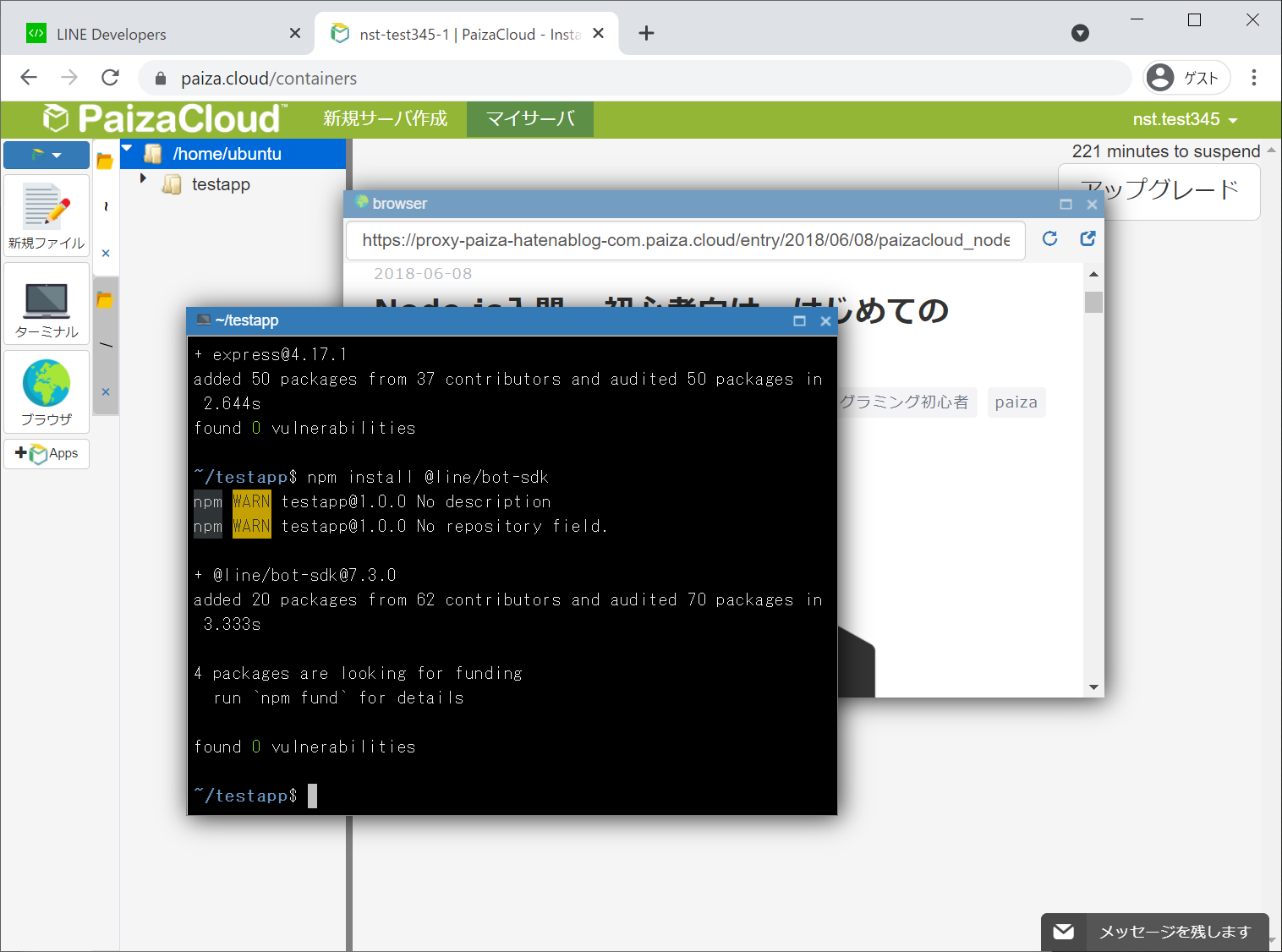Open the マイサーバ my servers tab
This screenshot has height=952, width=1282.
pos(530,118)
